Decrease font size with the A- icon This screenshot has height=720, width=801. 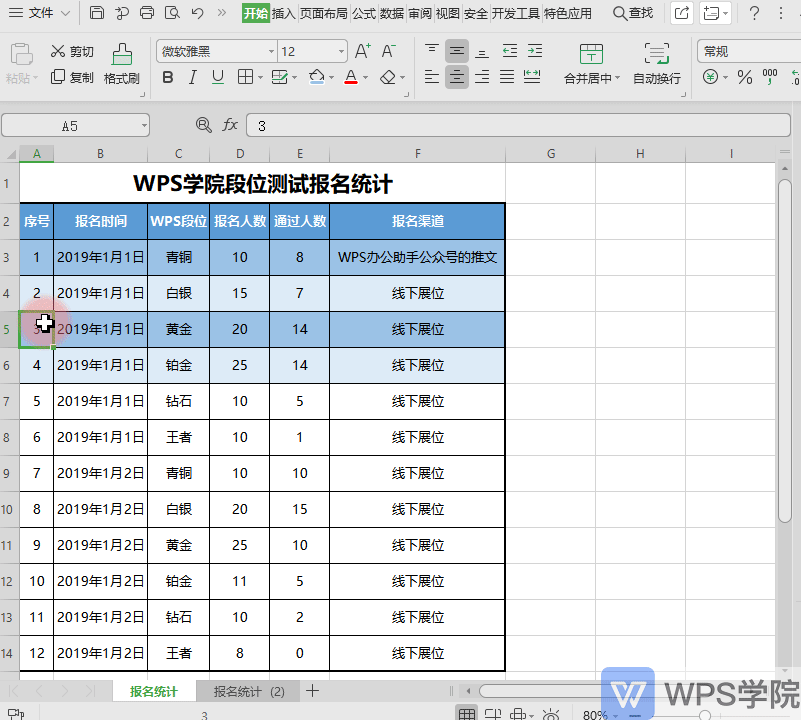(x=388, y=51)
